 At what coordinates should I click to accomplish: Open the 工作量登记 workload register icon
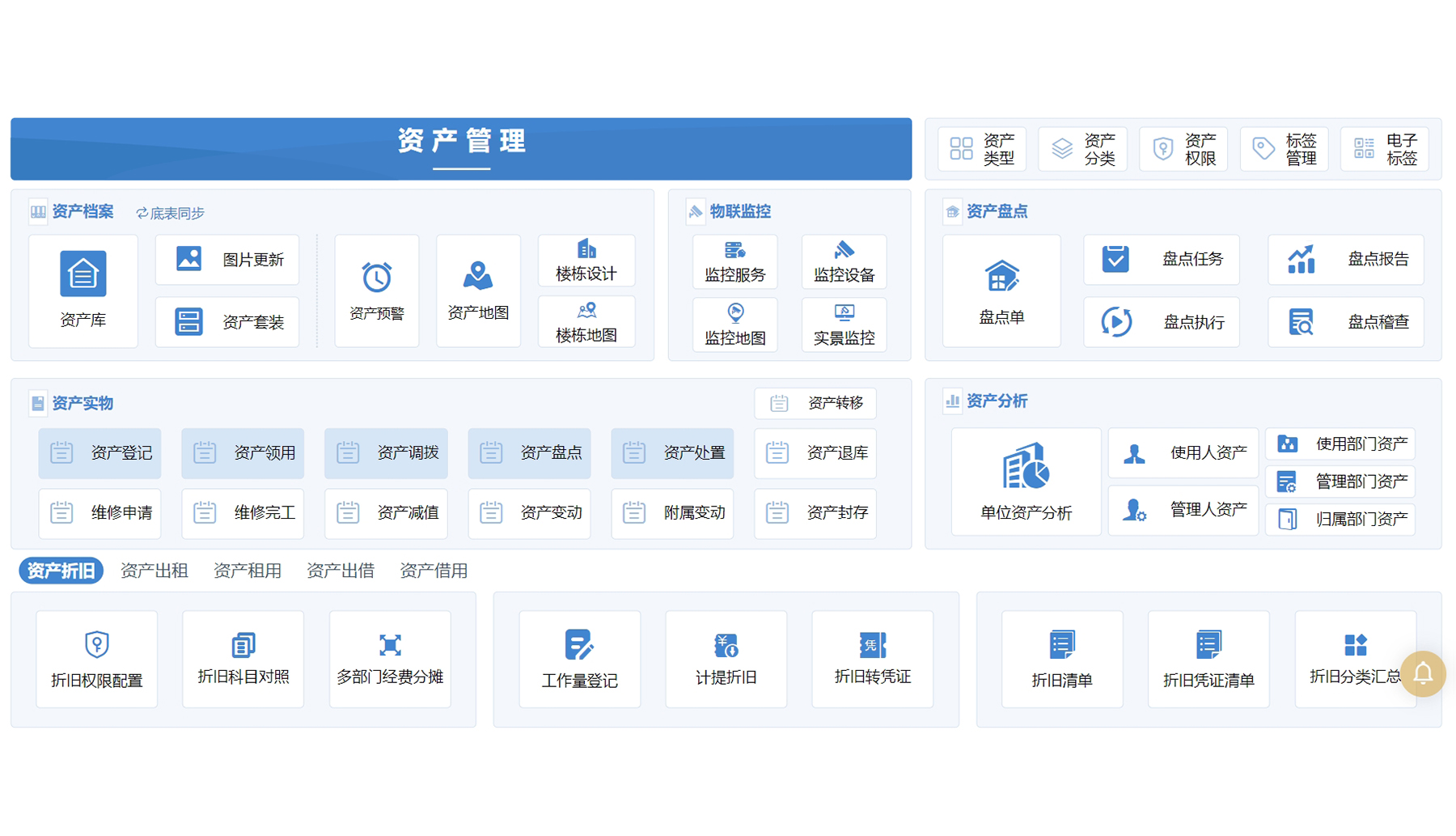pyautogui.click(x=579, y=659)
